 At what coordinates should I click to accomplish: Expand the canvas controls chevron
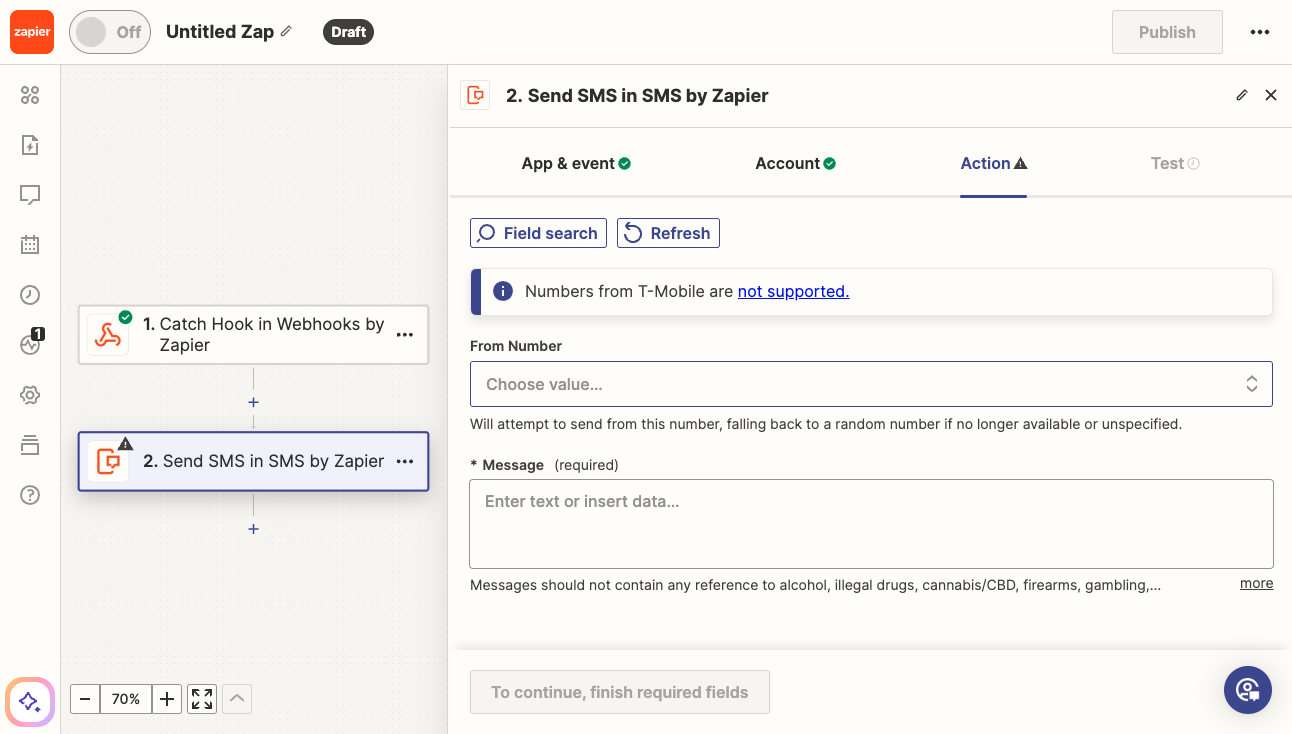click(237, 699)
